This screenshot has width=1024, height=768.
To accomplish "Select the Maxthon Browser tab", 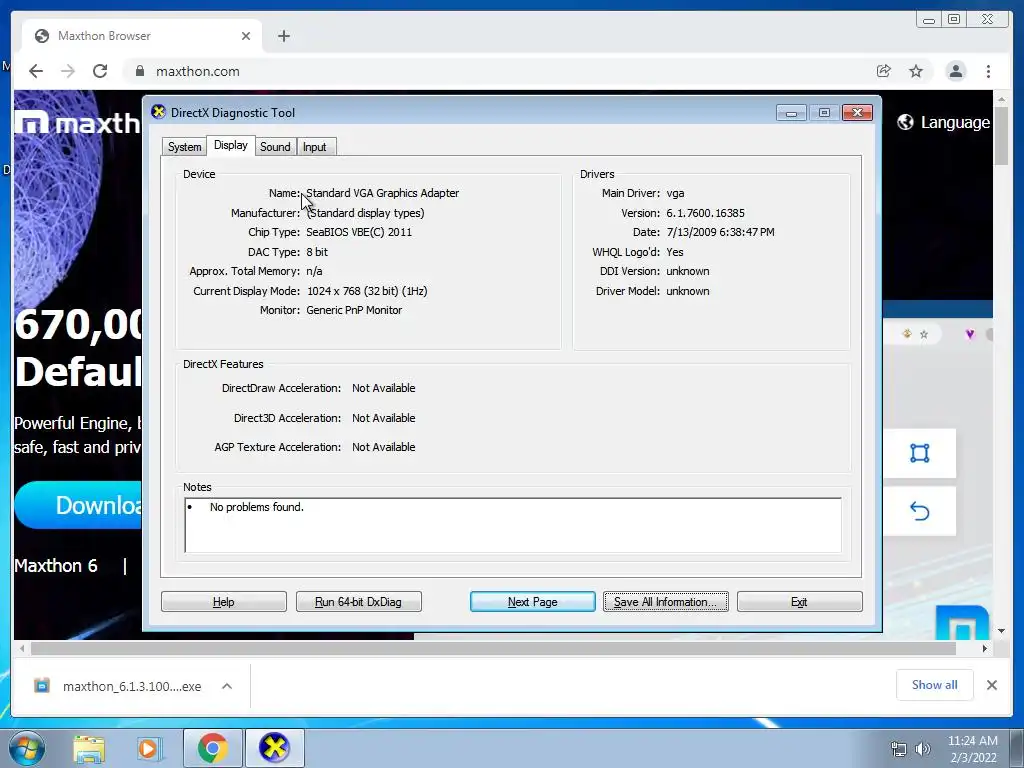I will pyautogui.click(x=142, y=36).
